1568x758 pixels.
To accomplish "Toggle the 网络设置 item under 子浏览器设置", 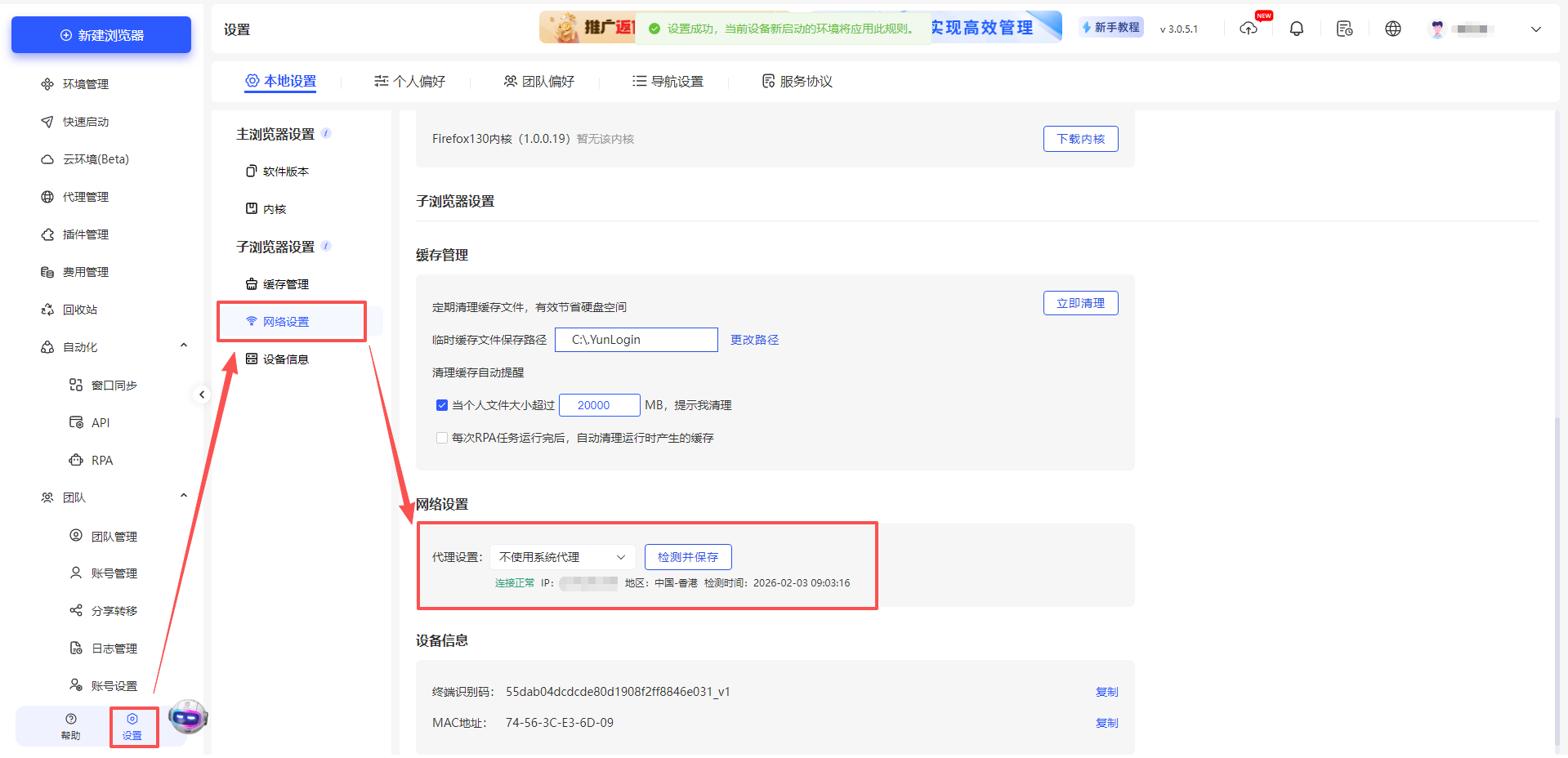I will [286, 321].
